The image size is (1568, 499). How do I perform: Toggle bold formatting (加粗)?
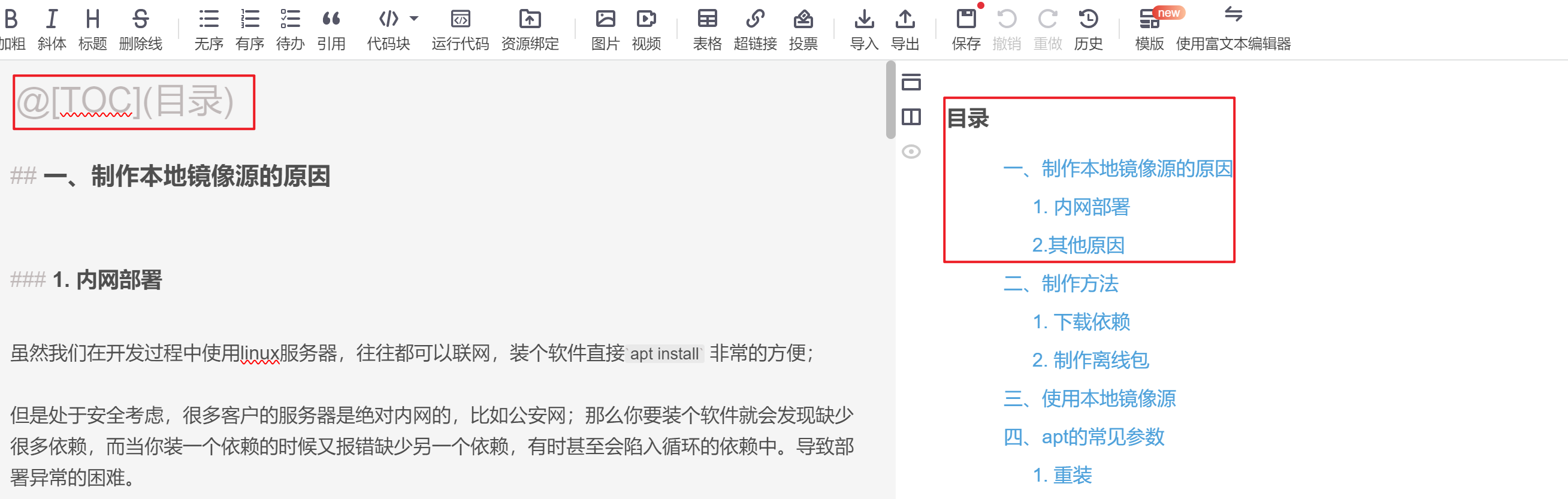12,29
